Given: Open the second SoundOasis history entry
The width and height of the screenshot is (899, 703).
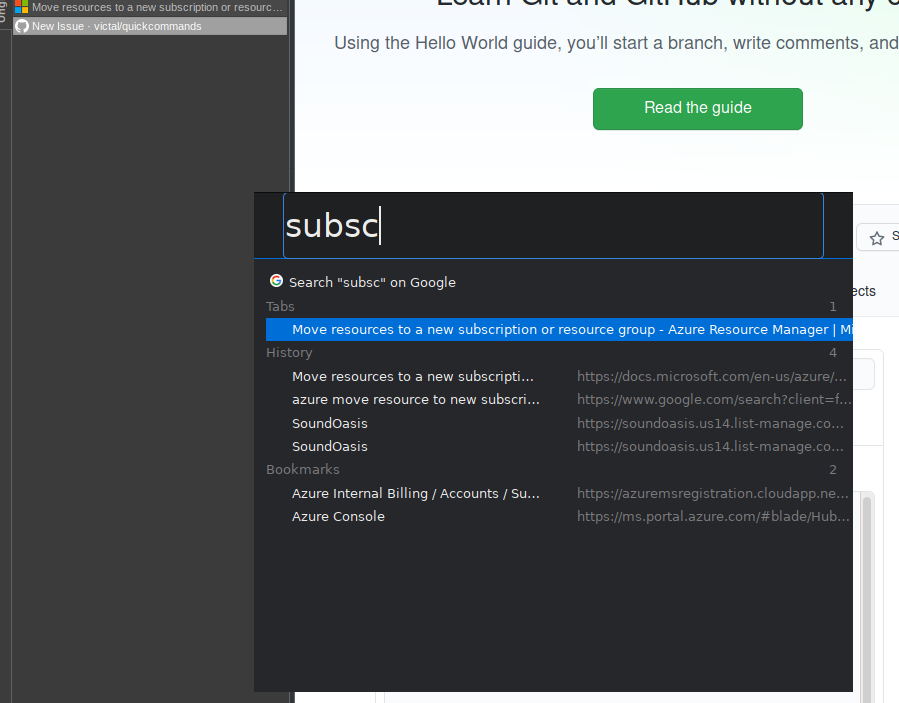Looking at the screenshot, I should click(330, 447).
